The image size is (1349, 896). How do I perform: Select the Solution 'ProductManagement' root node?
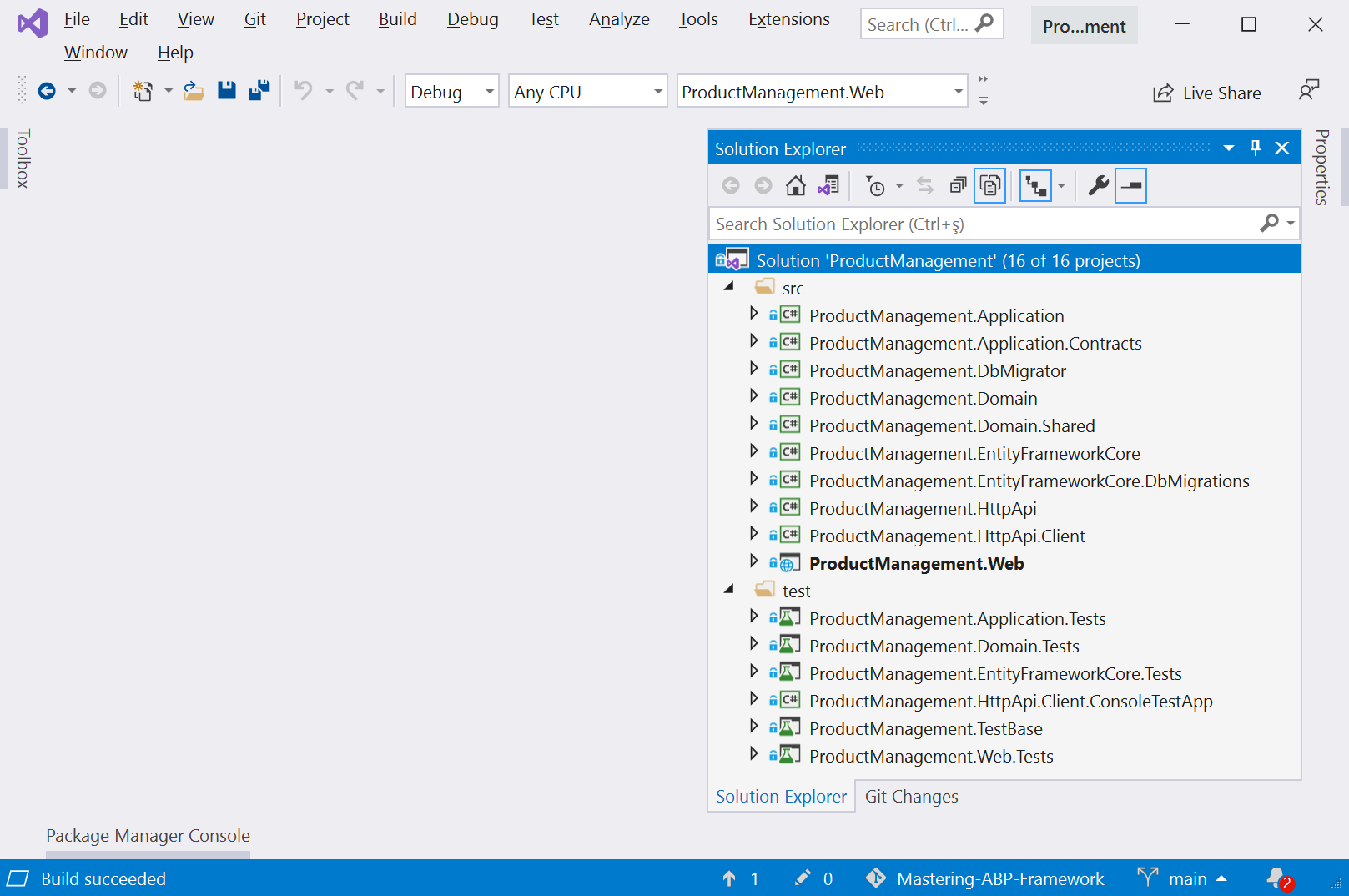click(x=1004, y=260)
